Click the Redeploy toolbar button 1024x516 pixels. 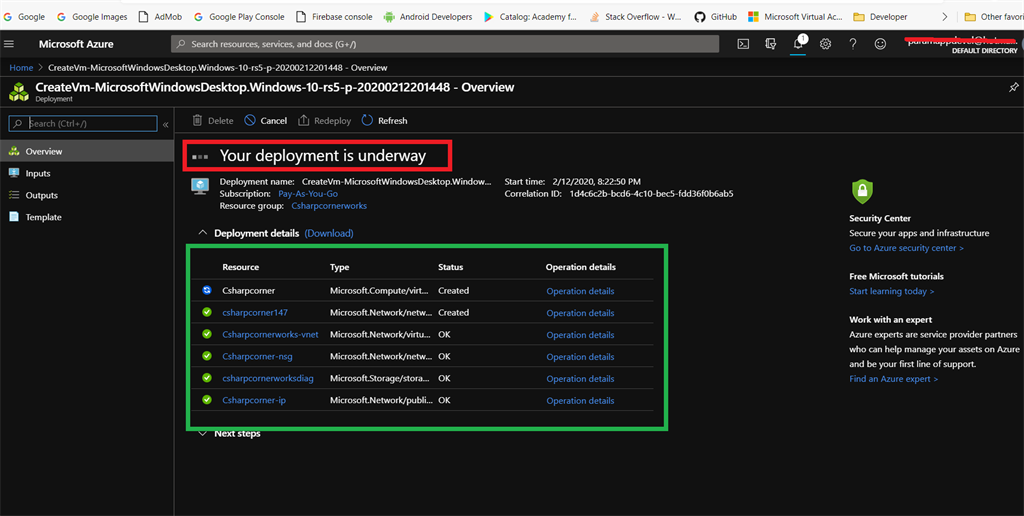325,121
